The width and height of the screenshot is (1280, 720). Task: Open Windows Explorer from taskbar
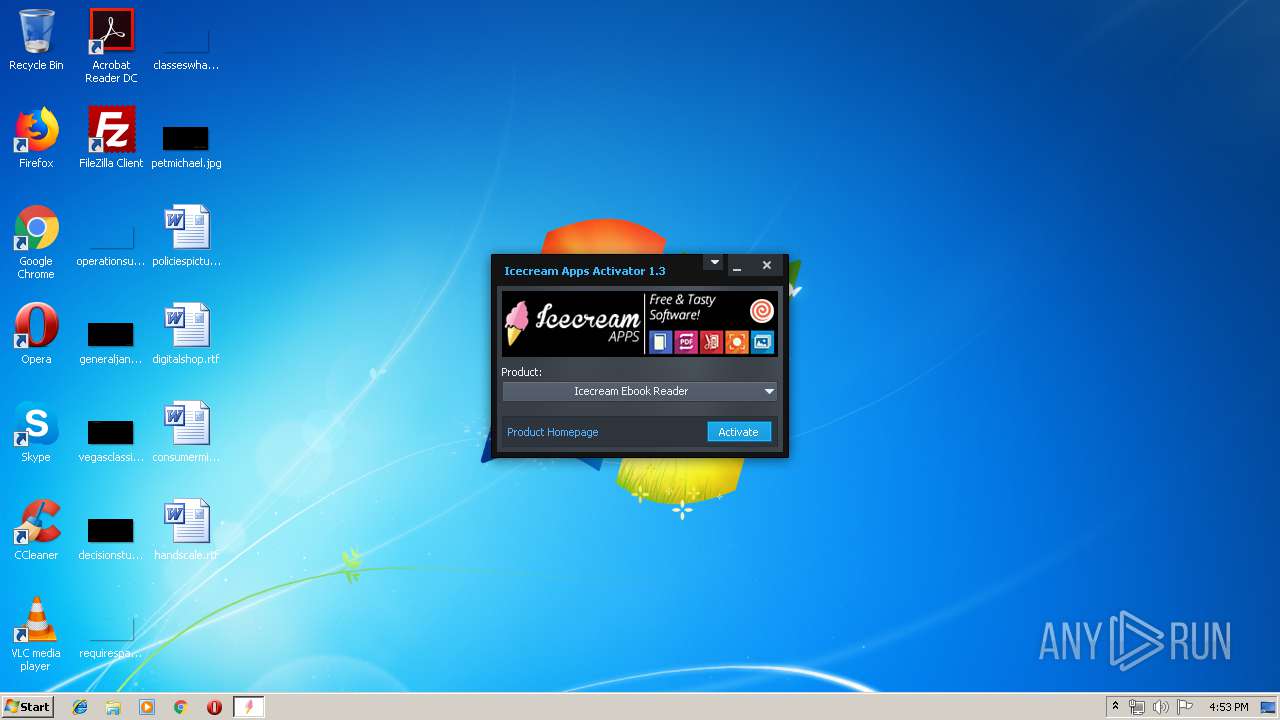[x=113, y=707]
